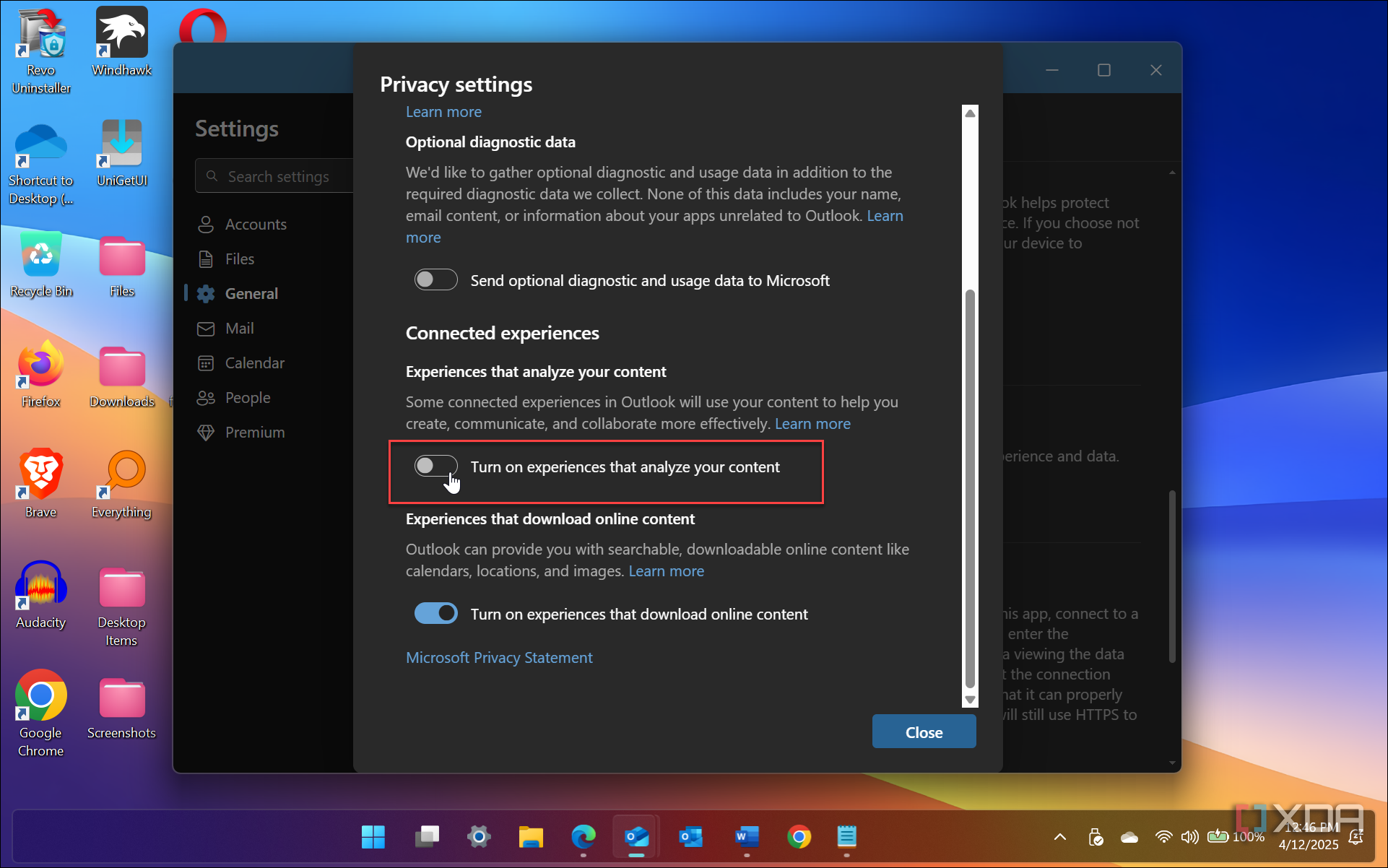Enable experiences that analyze your content
1388x868 pixels.
(435, 466)
